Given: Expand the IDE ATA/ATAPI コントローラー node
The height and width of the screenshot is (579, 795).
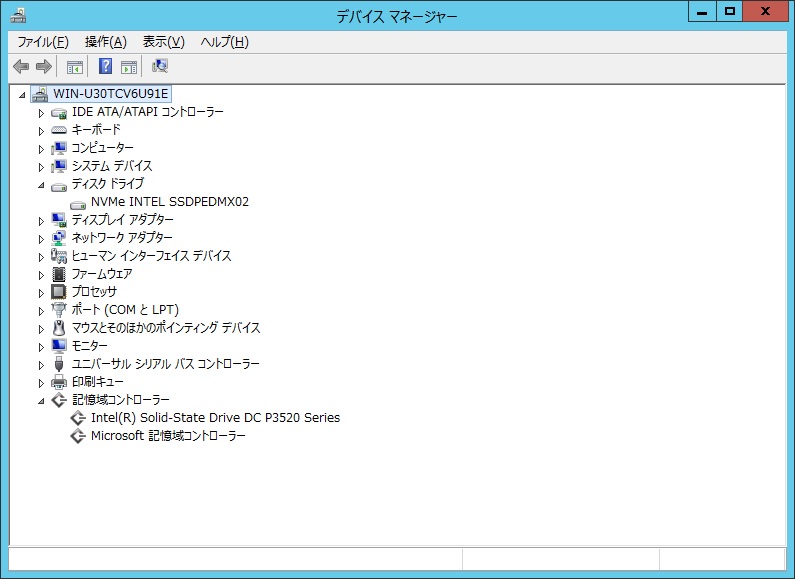Looking at the screenshot, I should [42, 113].
